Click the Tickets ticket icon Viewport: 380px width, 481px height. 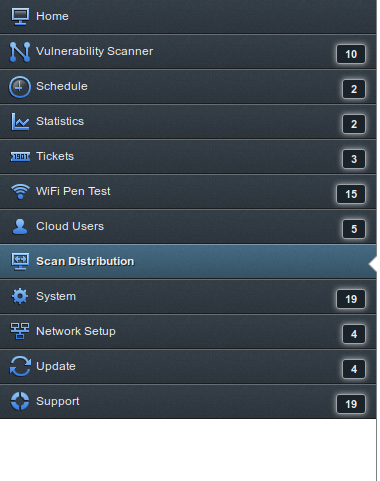[x=20, y=156]
